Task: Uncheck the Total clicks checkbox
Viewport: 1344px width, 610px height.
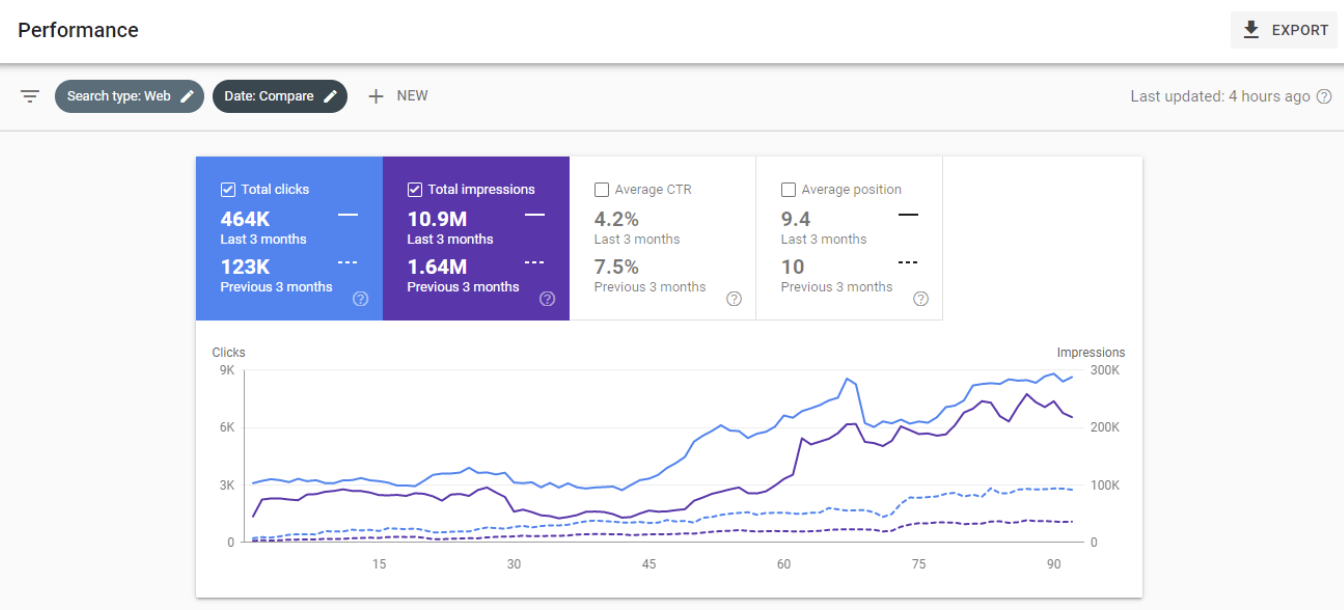Action: coord(227,189)
